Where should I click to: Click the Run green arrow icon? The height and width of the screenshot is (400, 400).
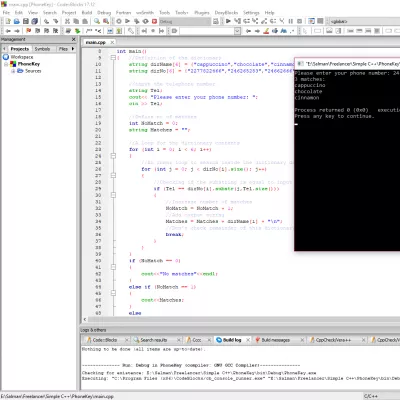pyautogui.click(x=127, y=21)
